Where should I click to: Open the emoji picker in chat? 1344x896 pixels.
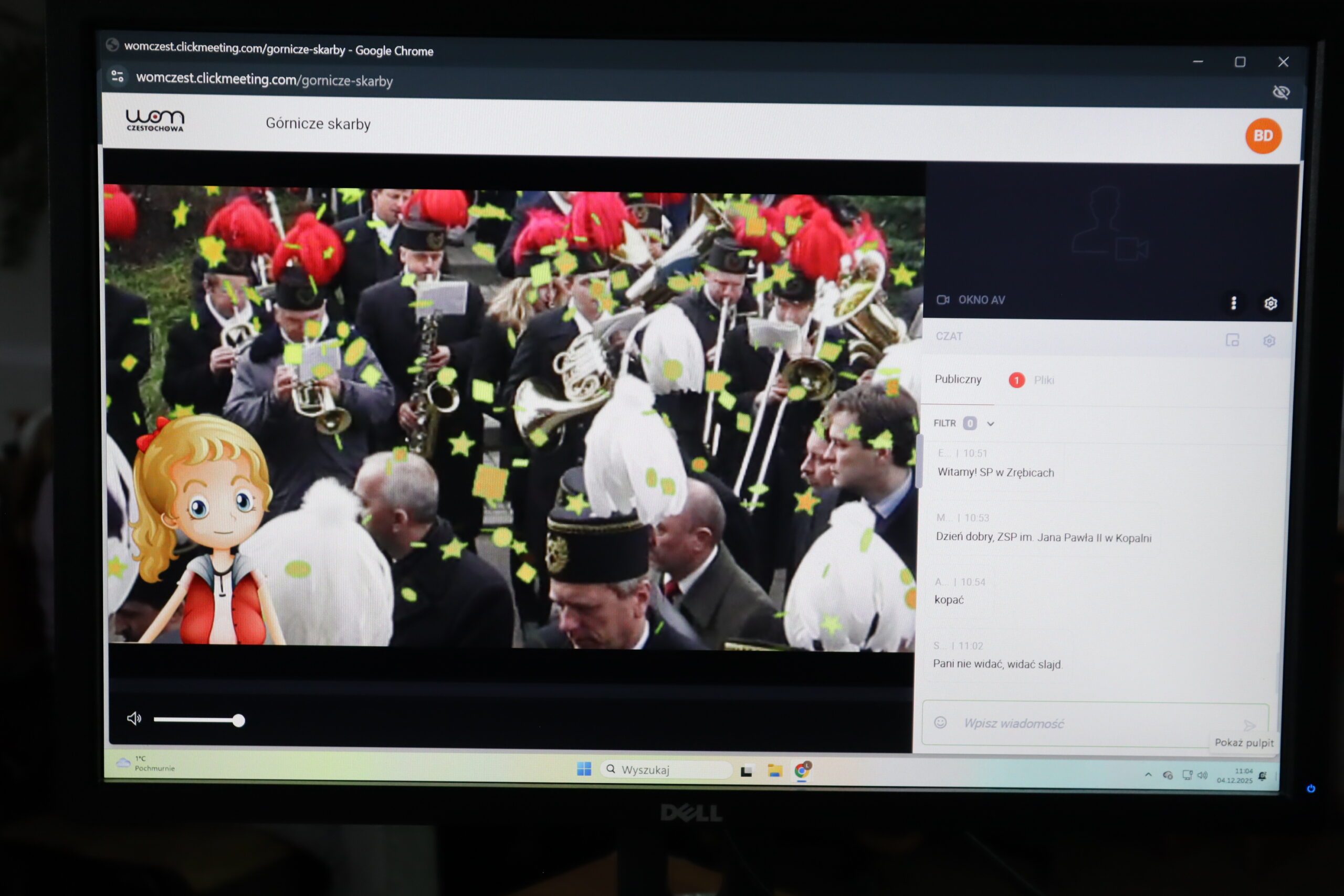tap(940, 722)
